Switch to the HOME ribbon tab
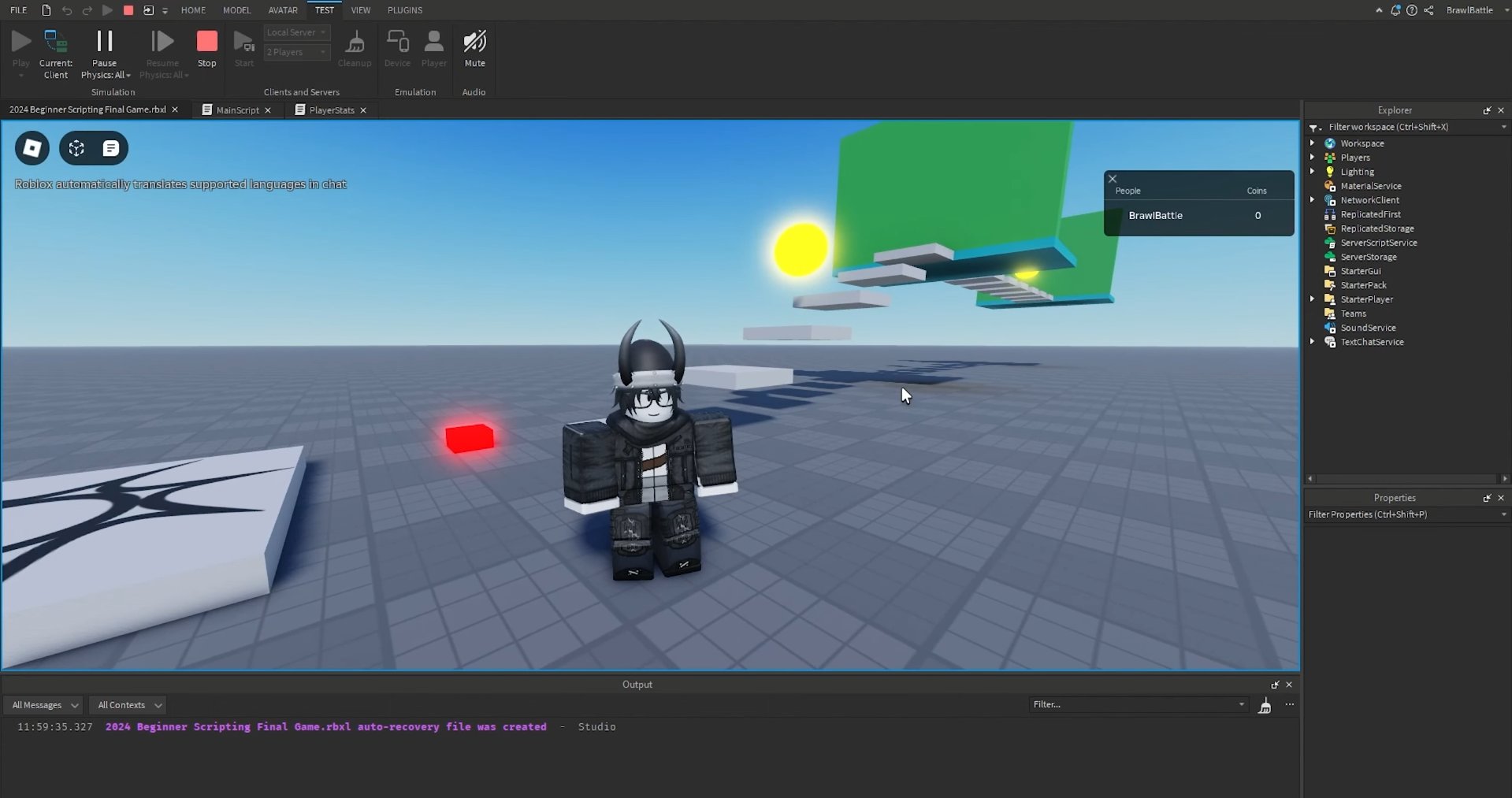This screenshot has width=1512, height=798. [x=193, y=10]
